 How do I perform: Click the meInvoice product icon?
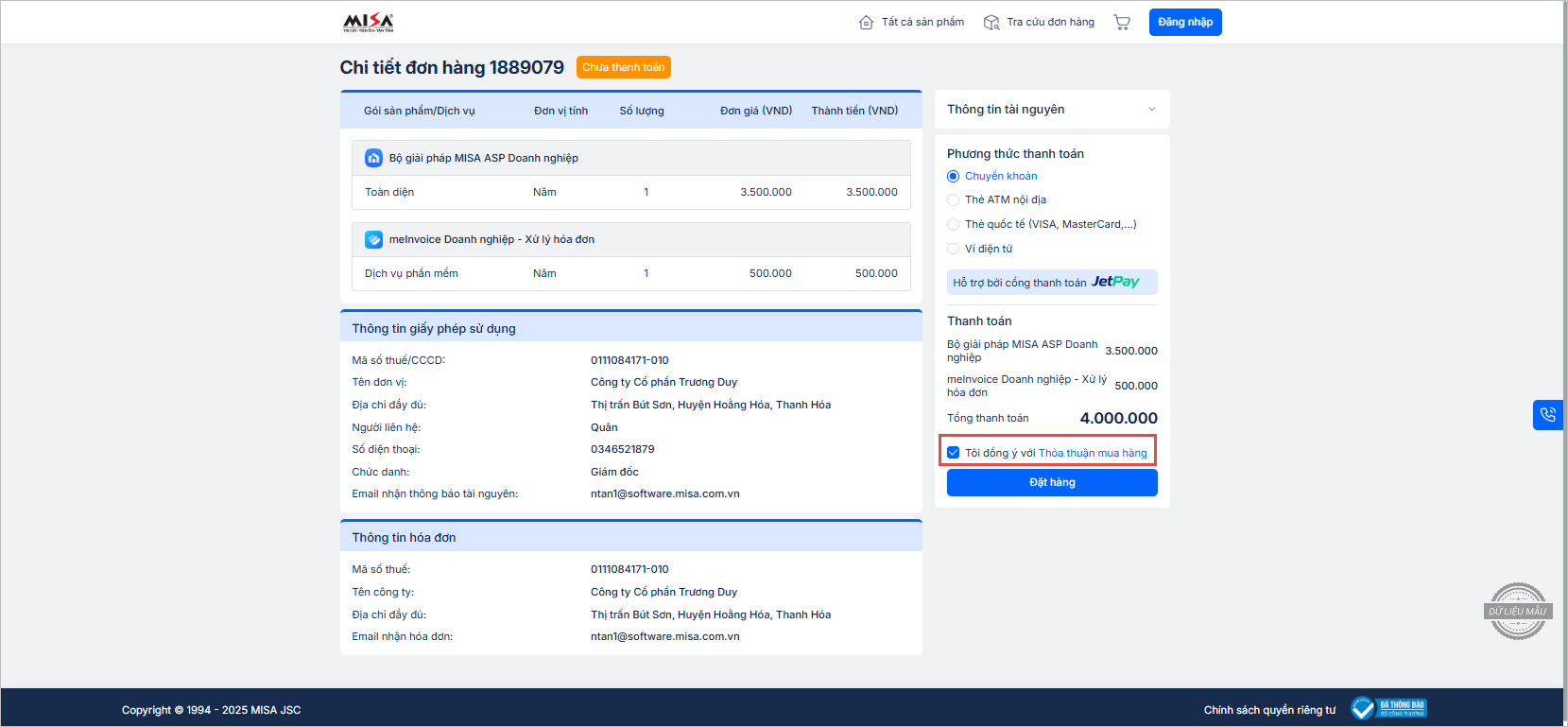click(x=373, y=239)
